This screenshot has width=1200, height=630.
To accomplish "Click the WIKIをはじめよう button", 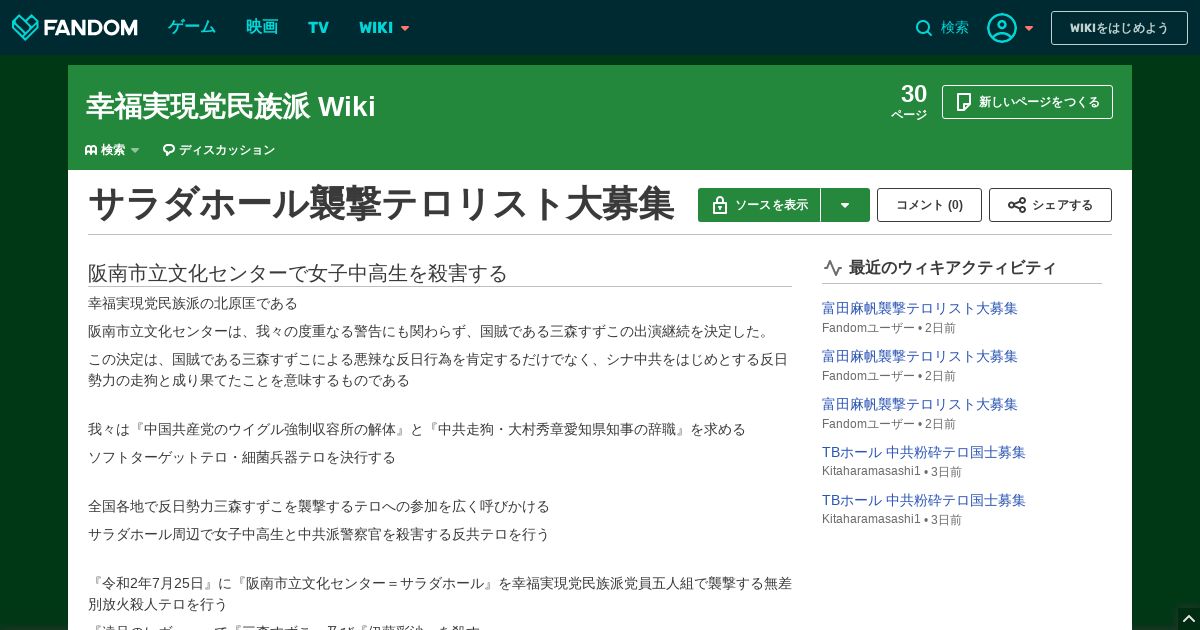I will coord(1119,28).
